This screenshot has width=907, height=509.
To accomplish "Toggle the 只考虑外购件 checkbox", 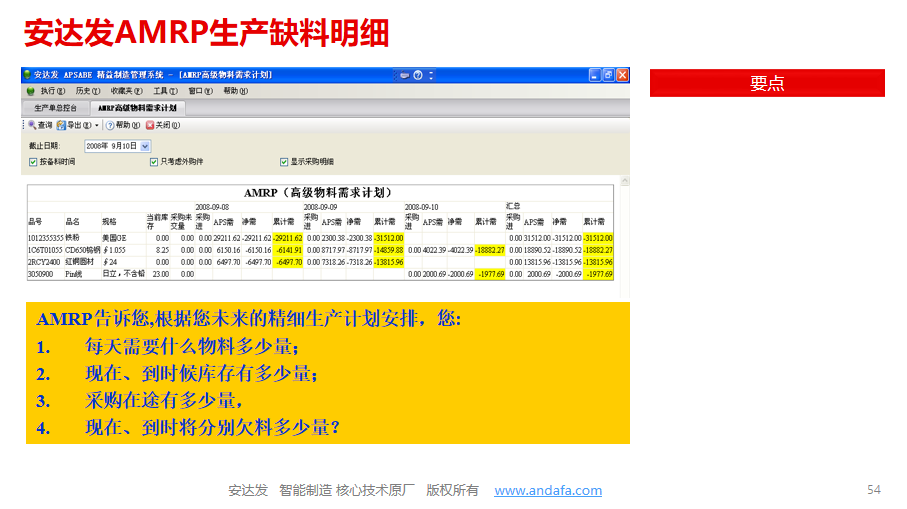I will [154, 162].
